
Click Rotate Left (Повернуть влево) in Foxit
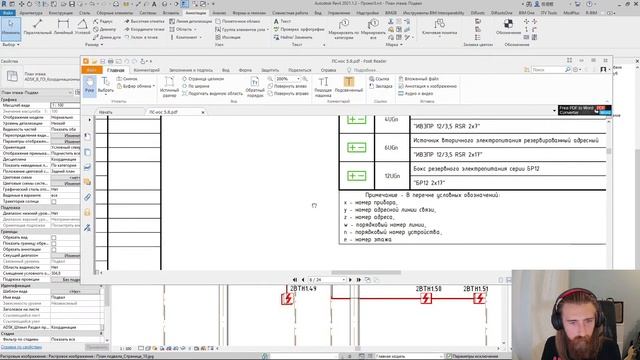[x=287, y=86]
